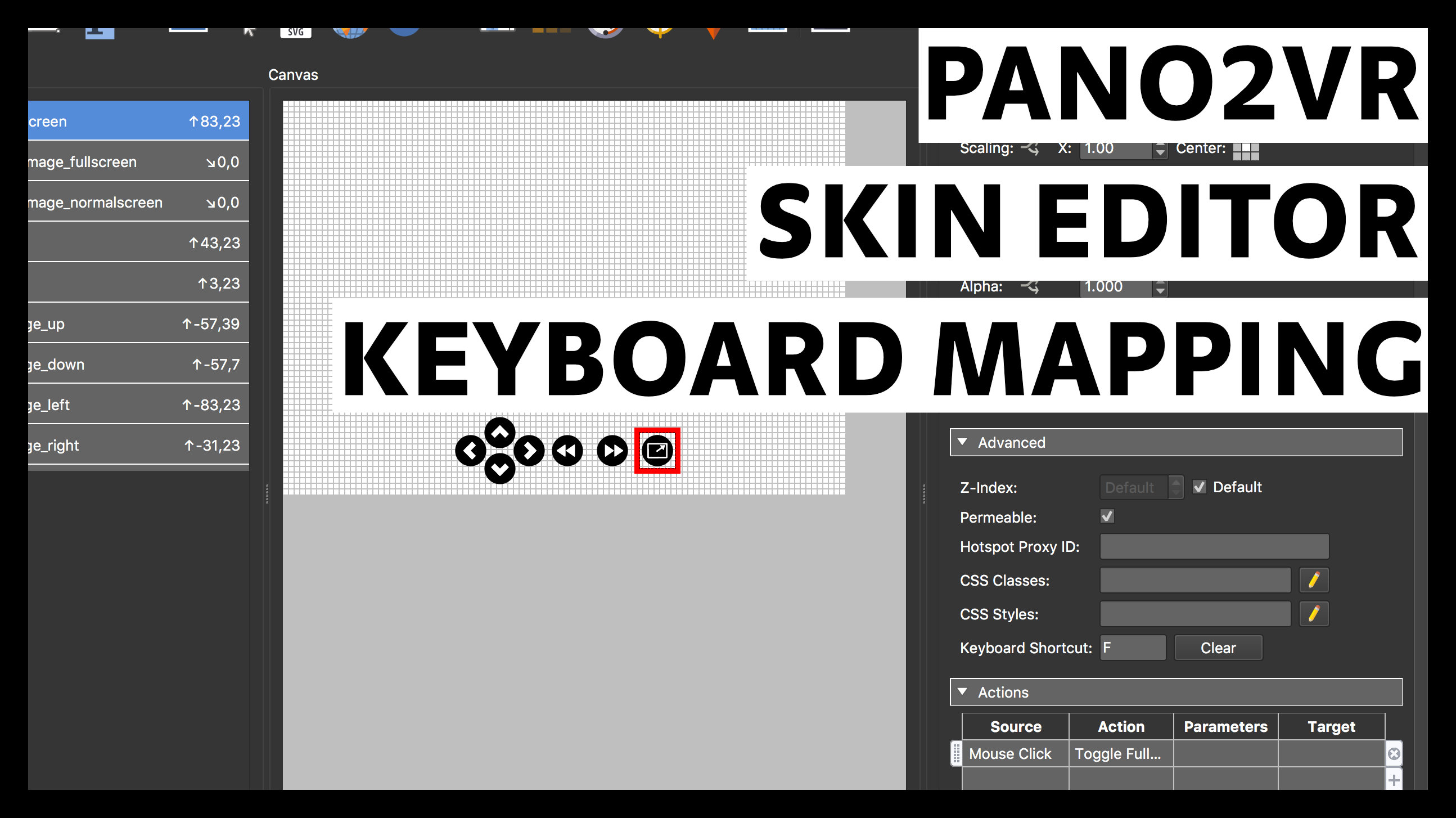The height and width of the screenshot is (818, 1456).
Task: Select the pan-up arrow button on canvas
Action: pyautogui.click(x=499, y=433)
